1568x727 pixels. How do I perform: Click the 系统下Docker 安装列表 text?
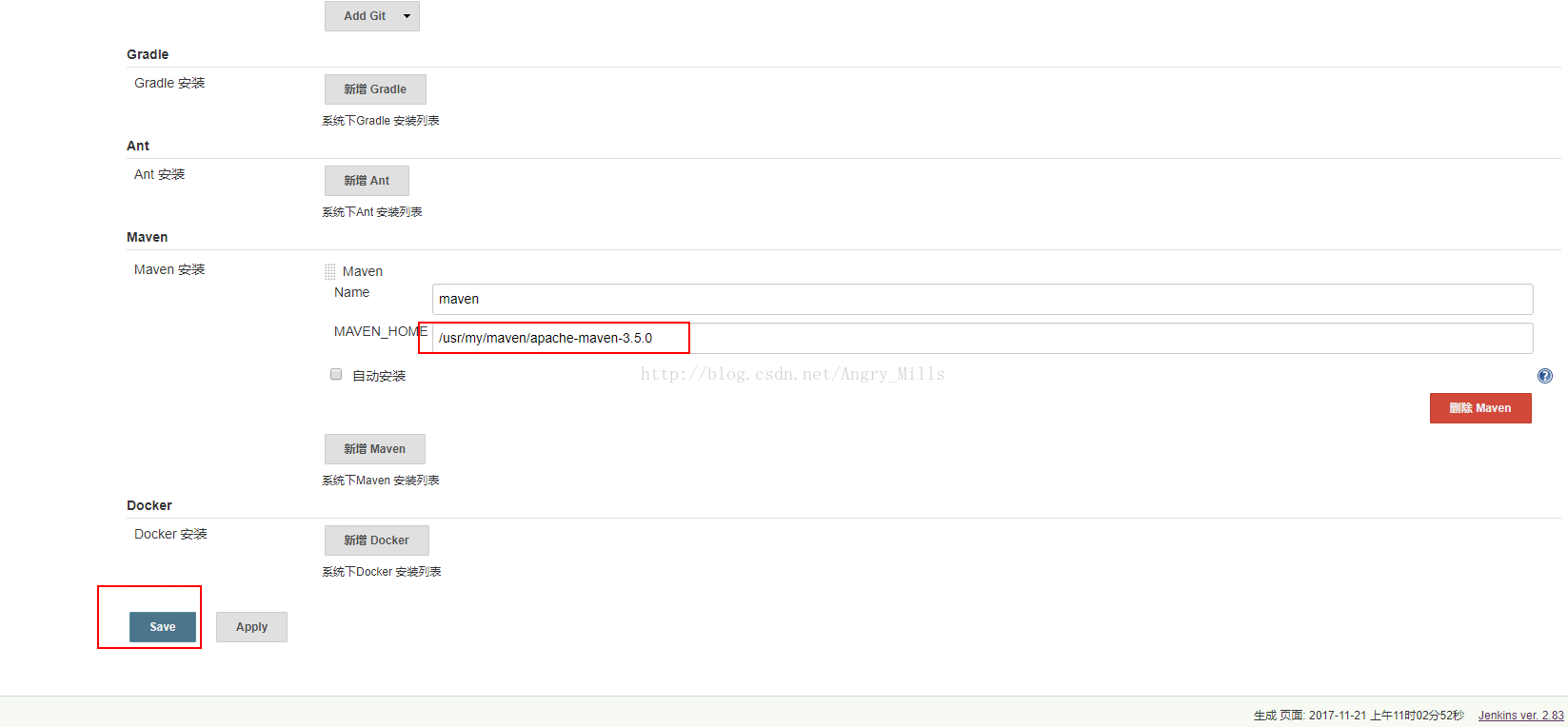382,572
